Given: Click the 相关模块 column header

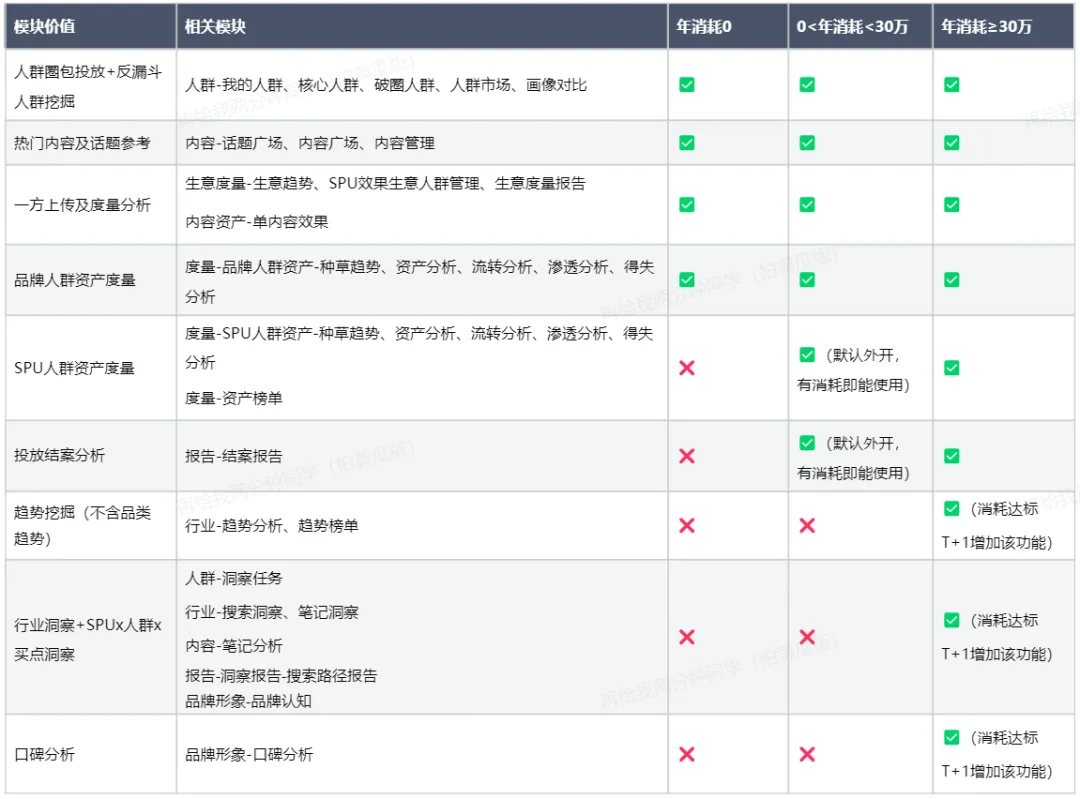Looking at the screenshot, I should click(215, 27).
